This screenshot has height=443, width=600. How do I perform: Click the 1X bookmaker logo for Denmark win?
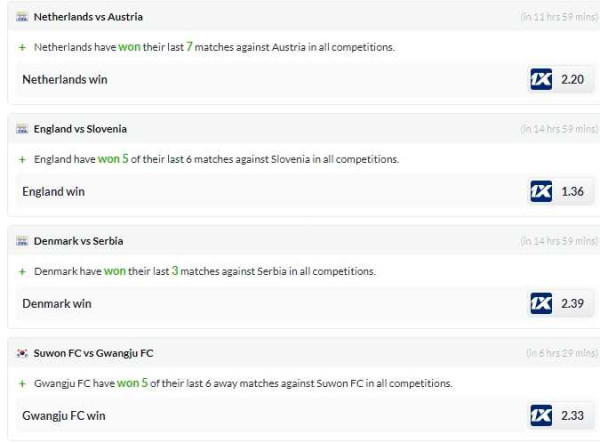541,303
